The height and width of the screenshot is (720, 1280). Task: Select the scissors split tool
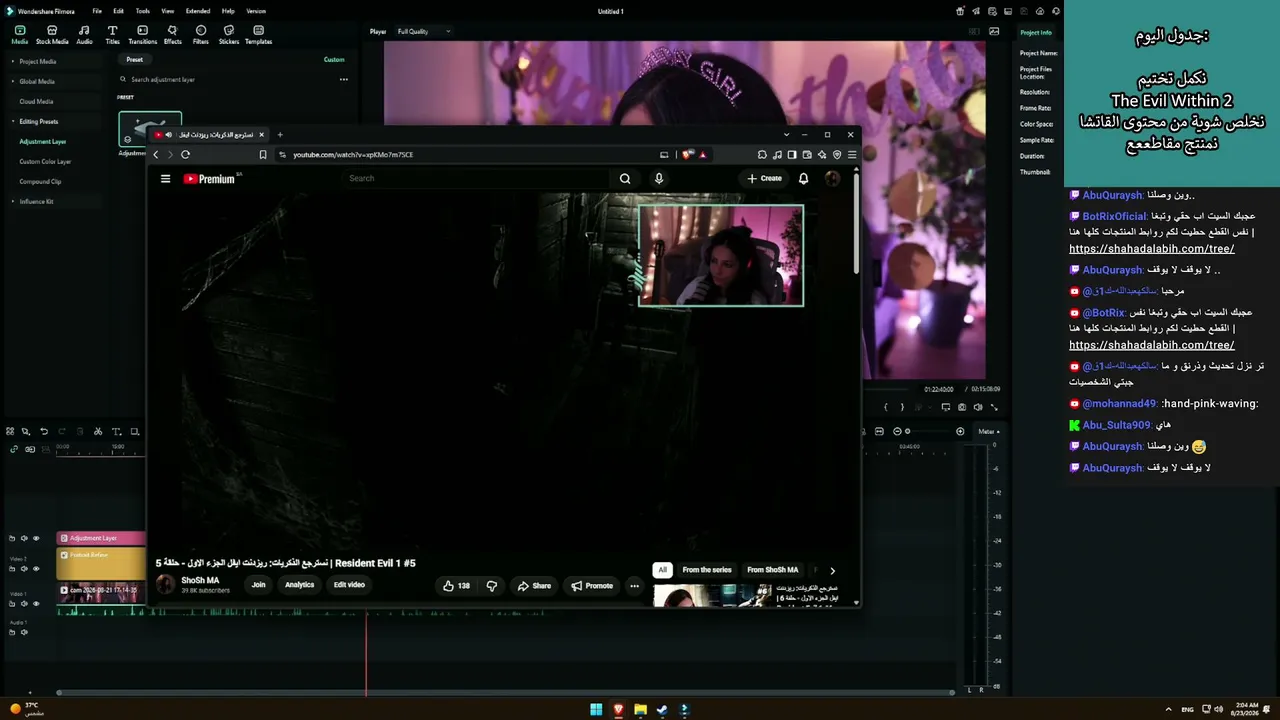pyautogui.click(x=98, y=432)
